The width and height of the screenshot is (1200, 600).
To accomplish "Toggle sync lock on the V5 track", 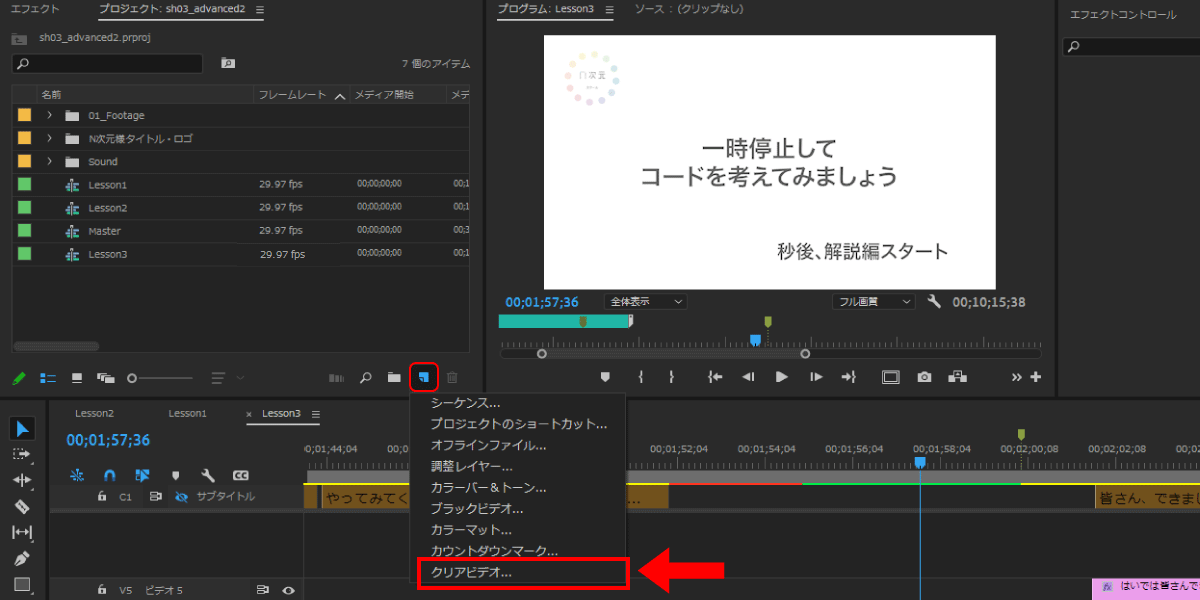I will point(264,590).
